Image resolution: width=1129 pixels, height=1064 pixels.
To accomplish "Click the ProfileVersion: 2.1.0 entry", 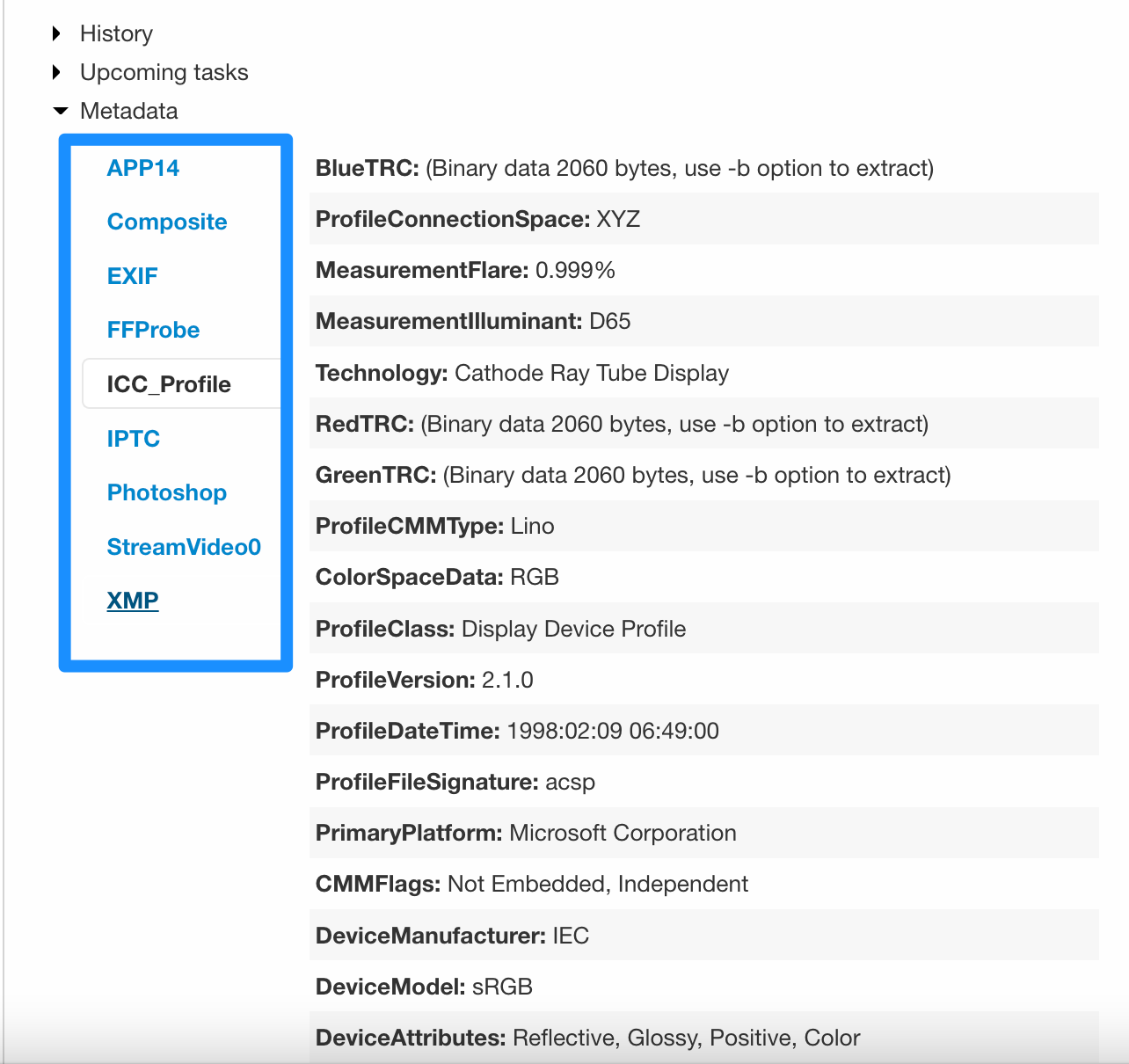I will click(x=704, y=680).
